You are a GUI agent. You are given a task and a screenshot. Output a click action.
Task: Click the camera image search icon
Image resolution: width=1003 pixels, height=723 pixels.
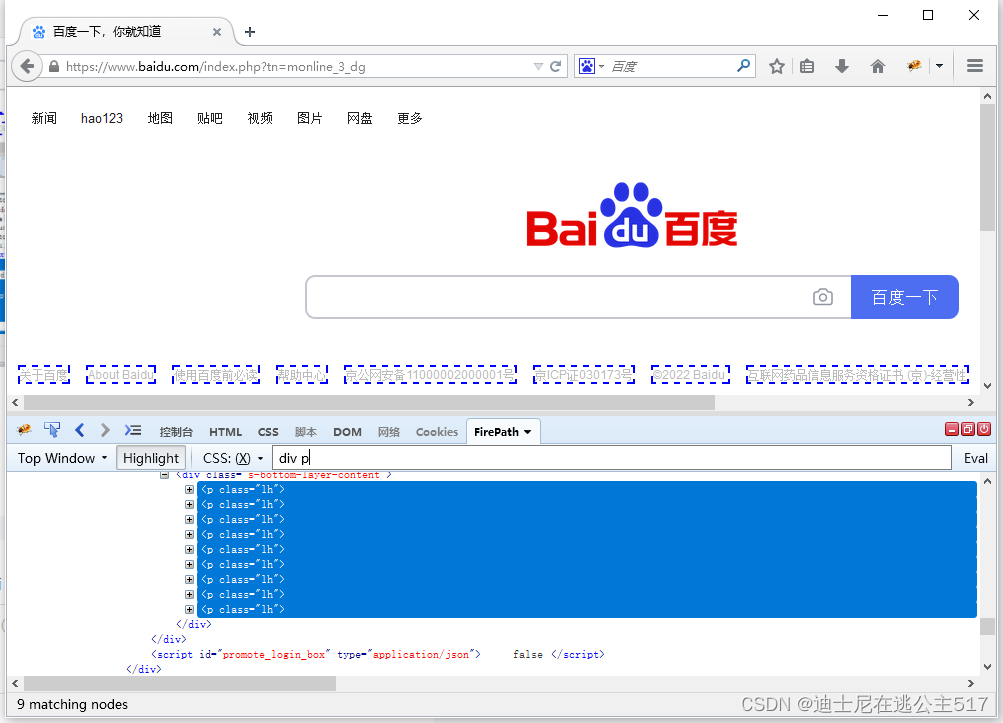[823, 297]
